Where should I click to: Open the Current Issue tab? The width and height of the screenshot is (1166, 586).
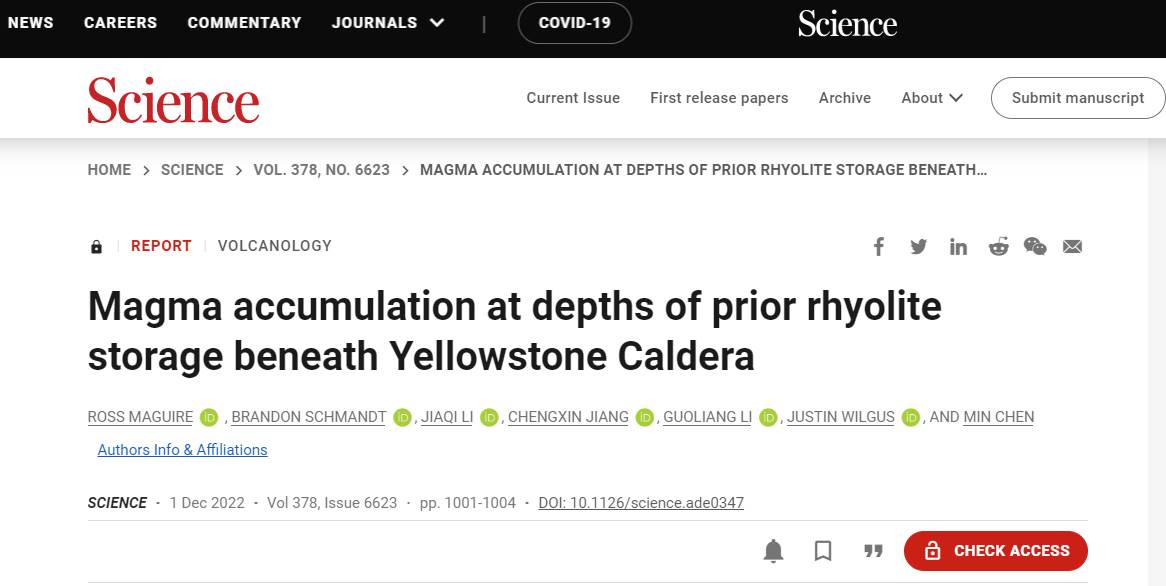tap(573, 97)
